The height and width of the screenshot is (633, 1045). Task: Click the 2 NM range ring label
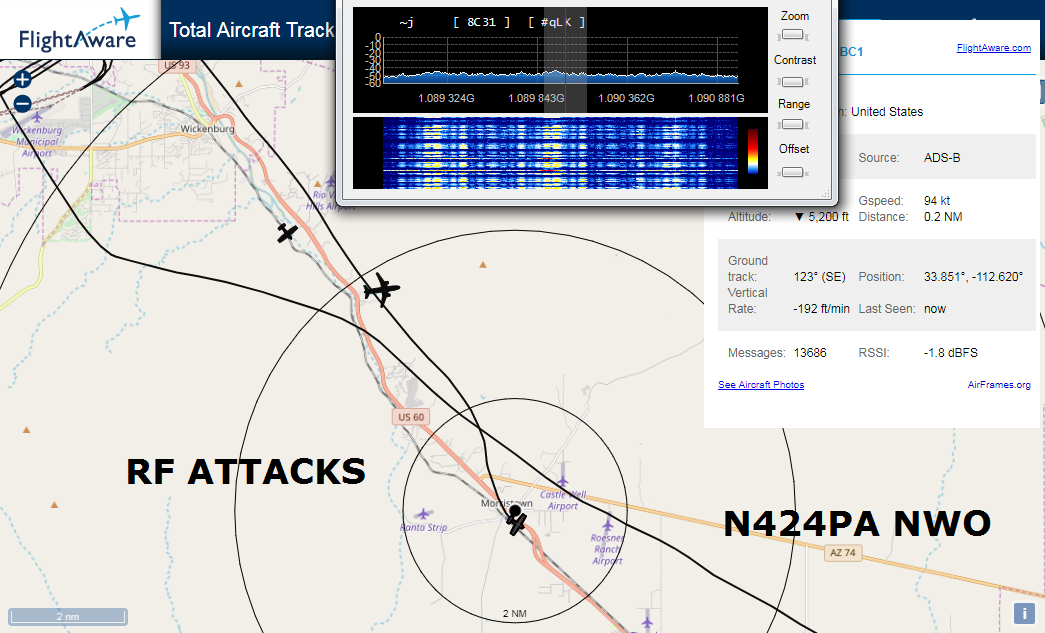point(515,613)
